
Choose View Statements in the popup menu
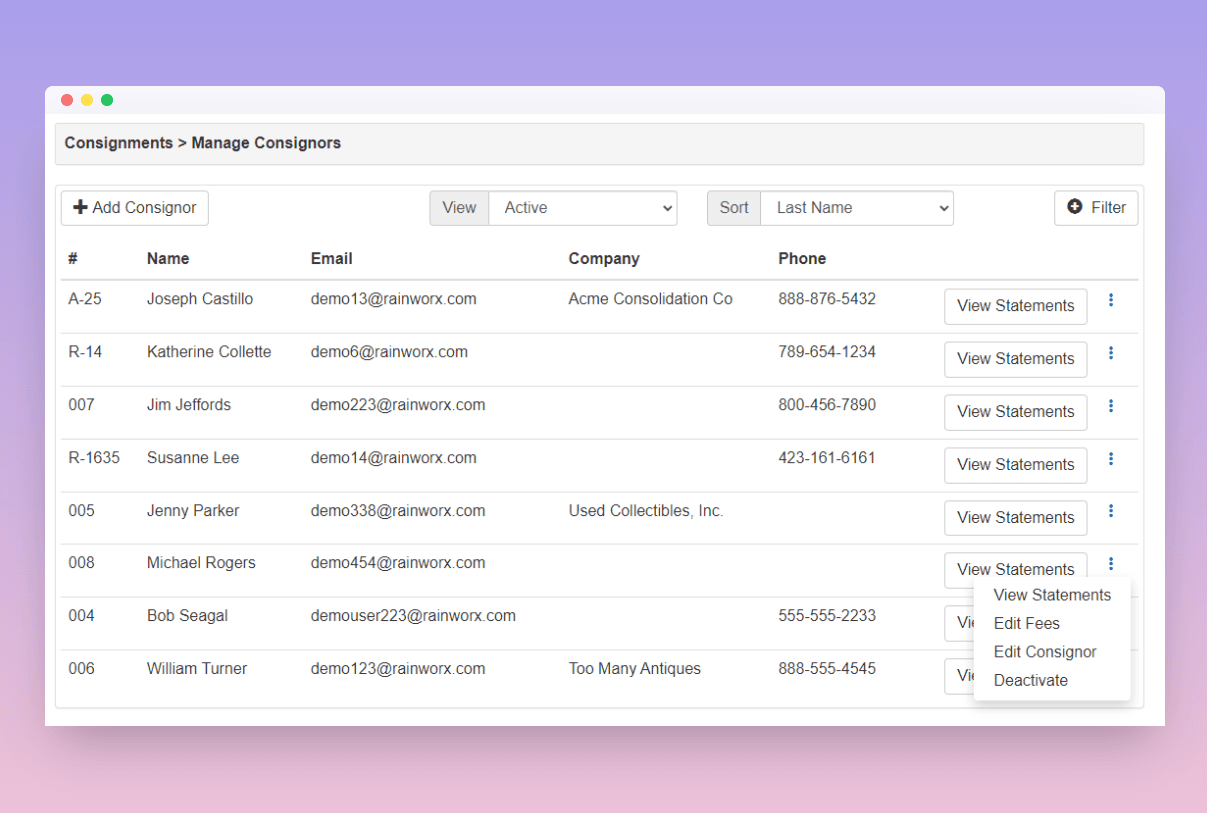1052,595
